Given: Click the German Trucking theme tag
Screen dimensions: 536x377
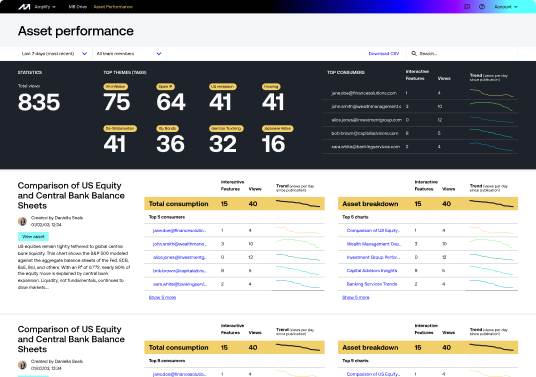Looking at the screenshot, I should click(x=226, y=129).
